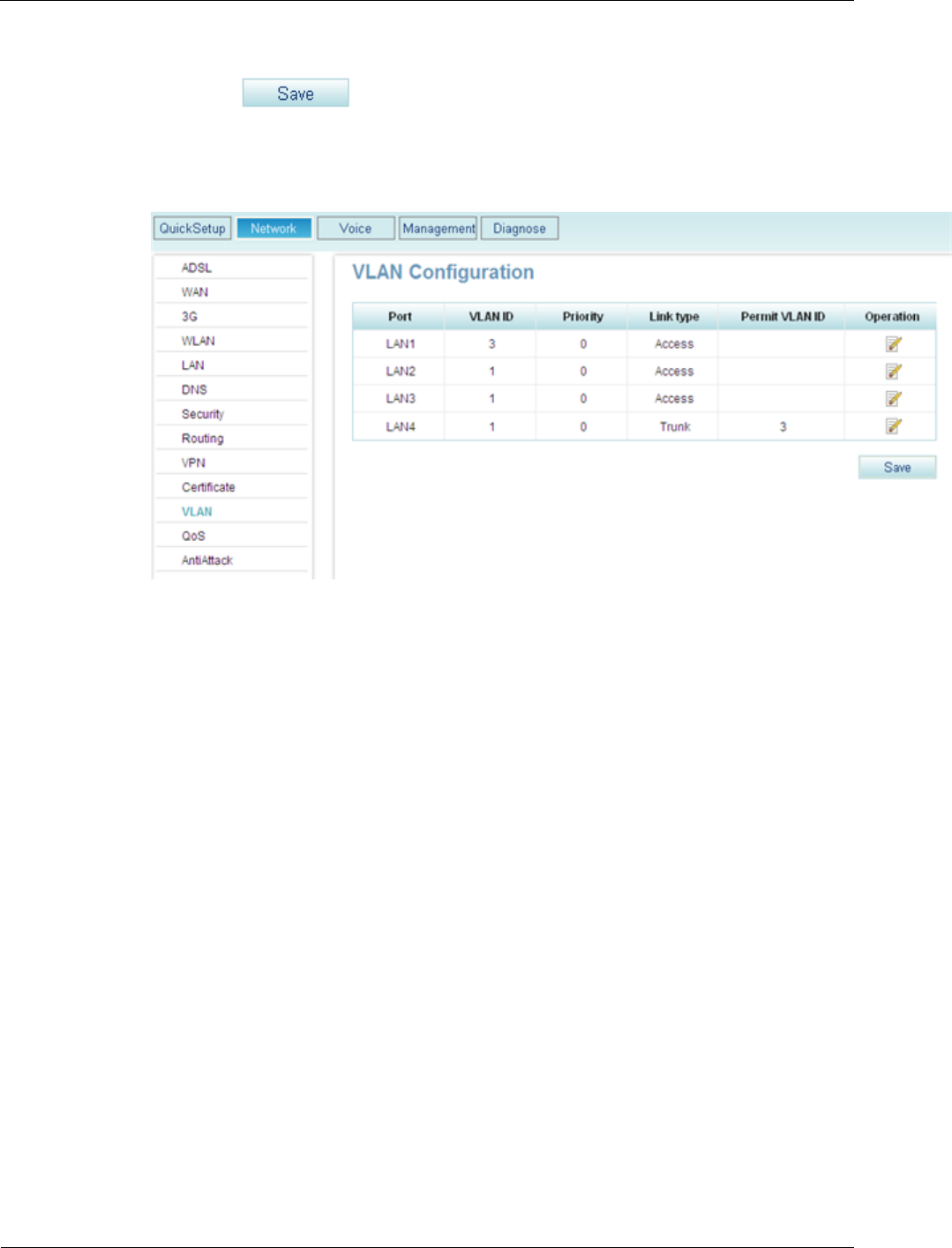Open the Management tab

click(439, 229)
